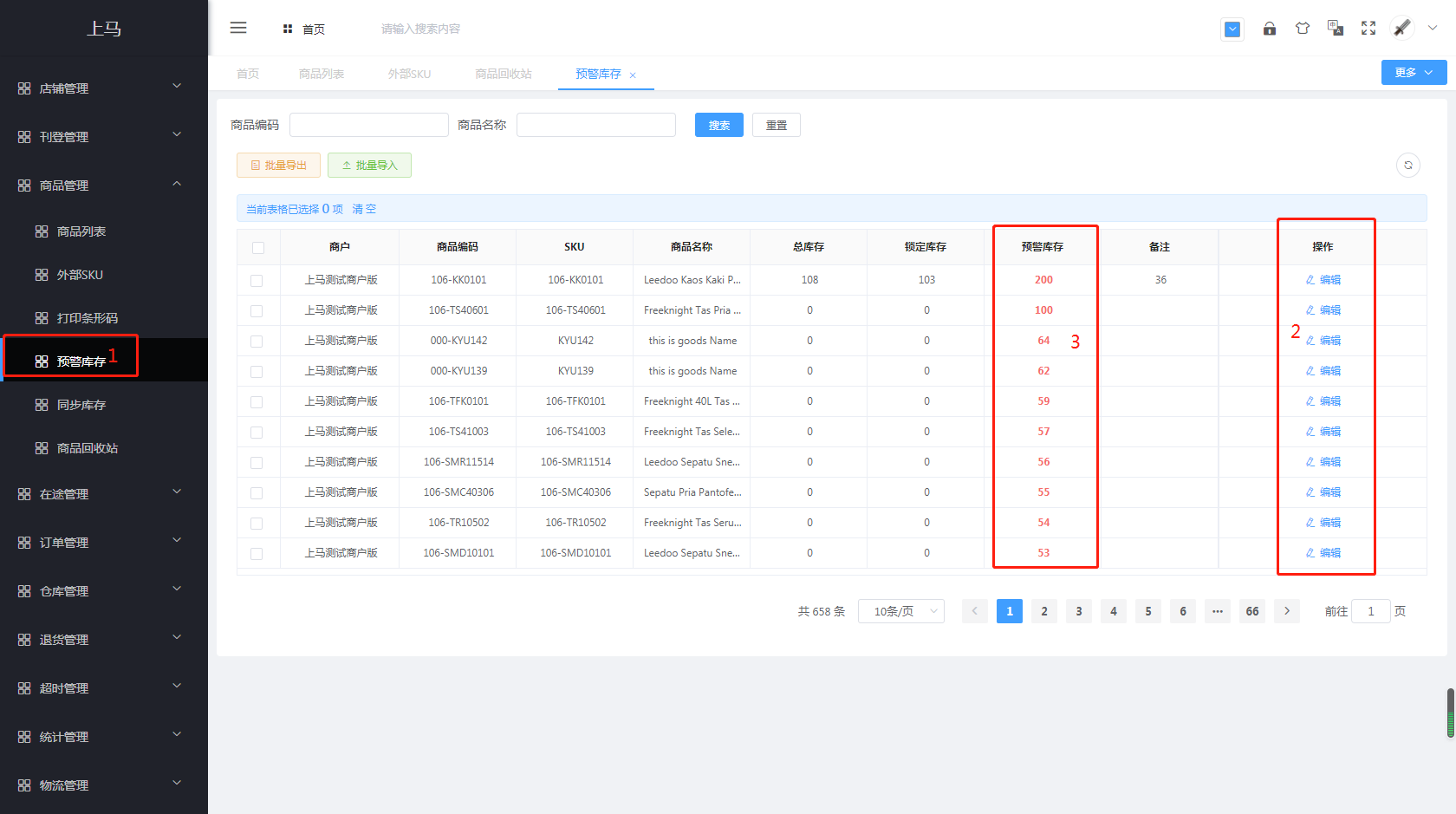Screen dimensions: 1456x814
Task: Check the row checkbox for 000-KYU142
Action: pyautogui.click(x=257, y=342)
